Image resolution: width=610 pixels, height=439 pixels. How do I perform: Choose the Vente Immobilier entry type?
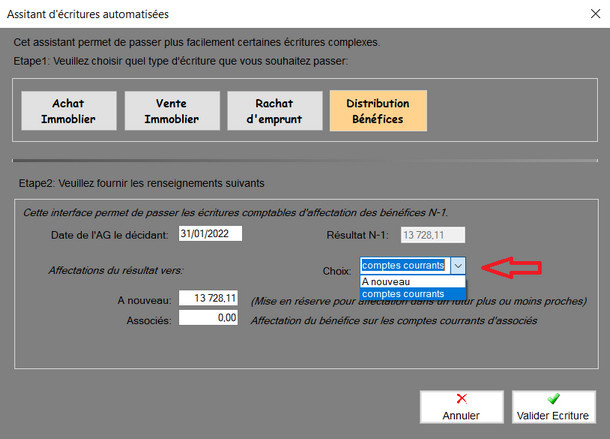(x=171, y=111)
